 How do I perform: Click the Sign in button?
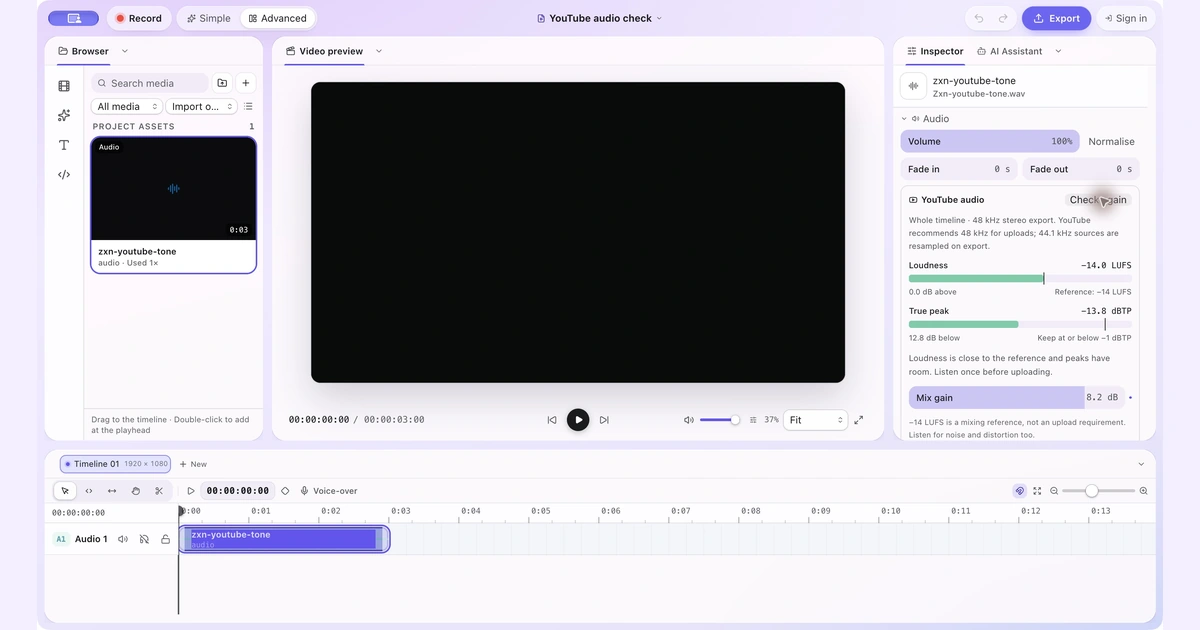1126,18
